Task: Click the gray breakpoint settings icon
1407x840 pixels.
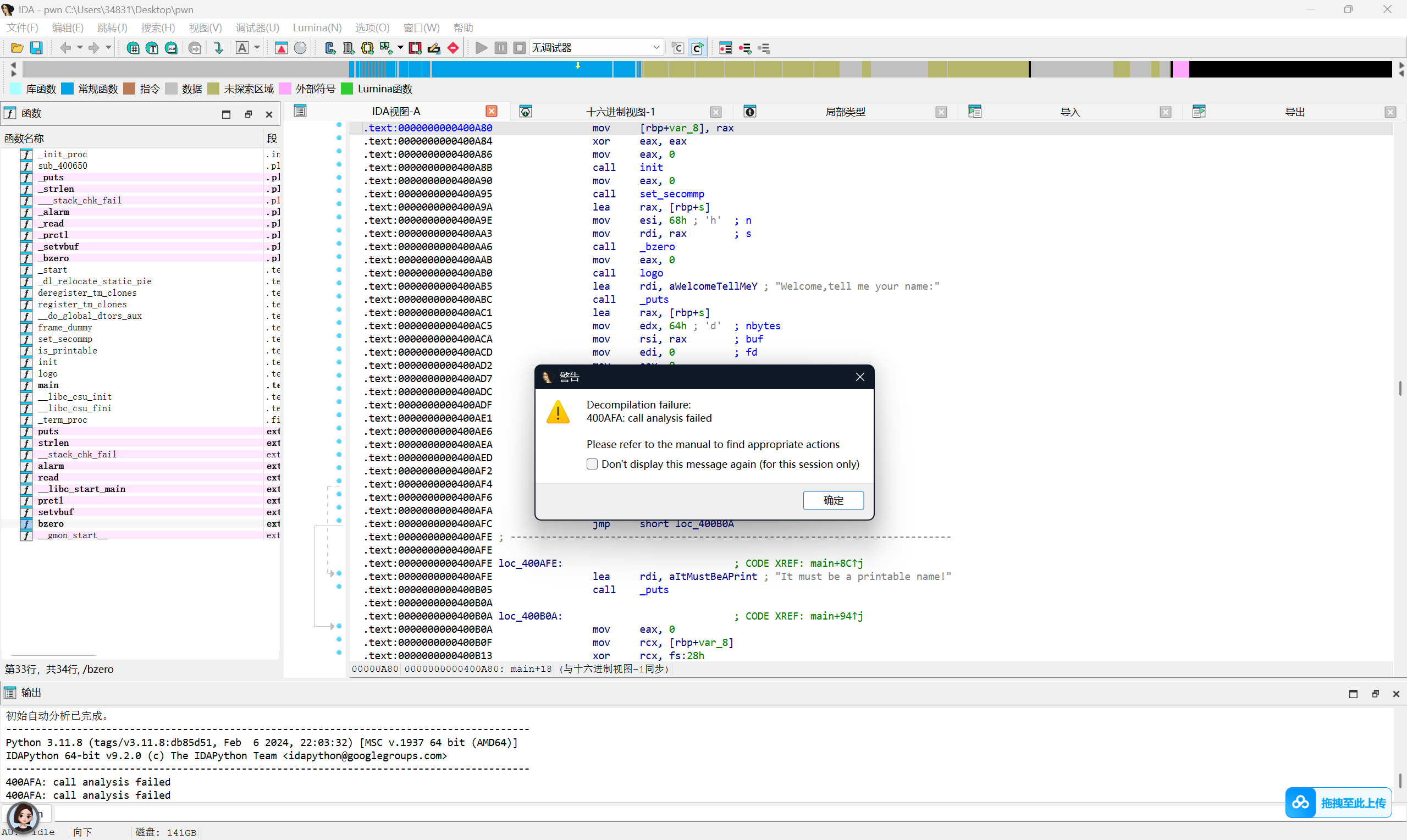Action: pos(764,48)
